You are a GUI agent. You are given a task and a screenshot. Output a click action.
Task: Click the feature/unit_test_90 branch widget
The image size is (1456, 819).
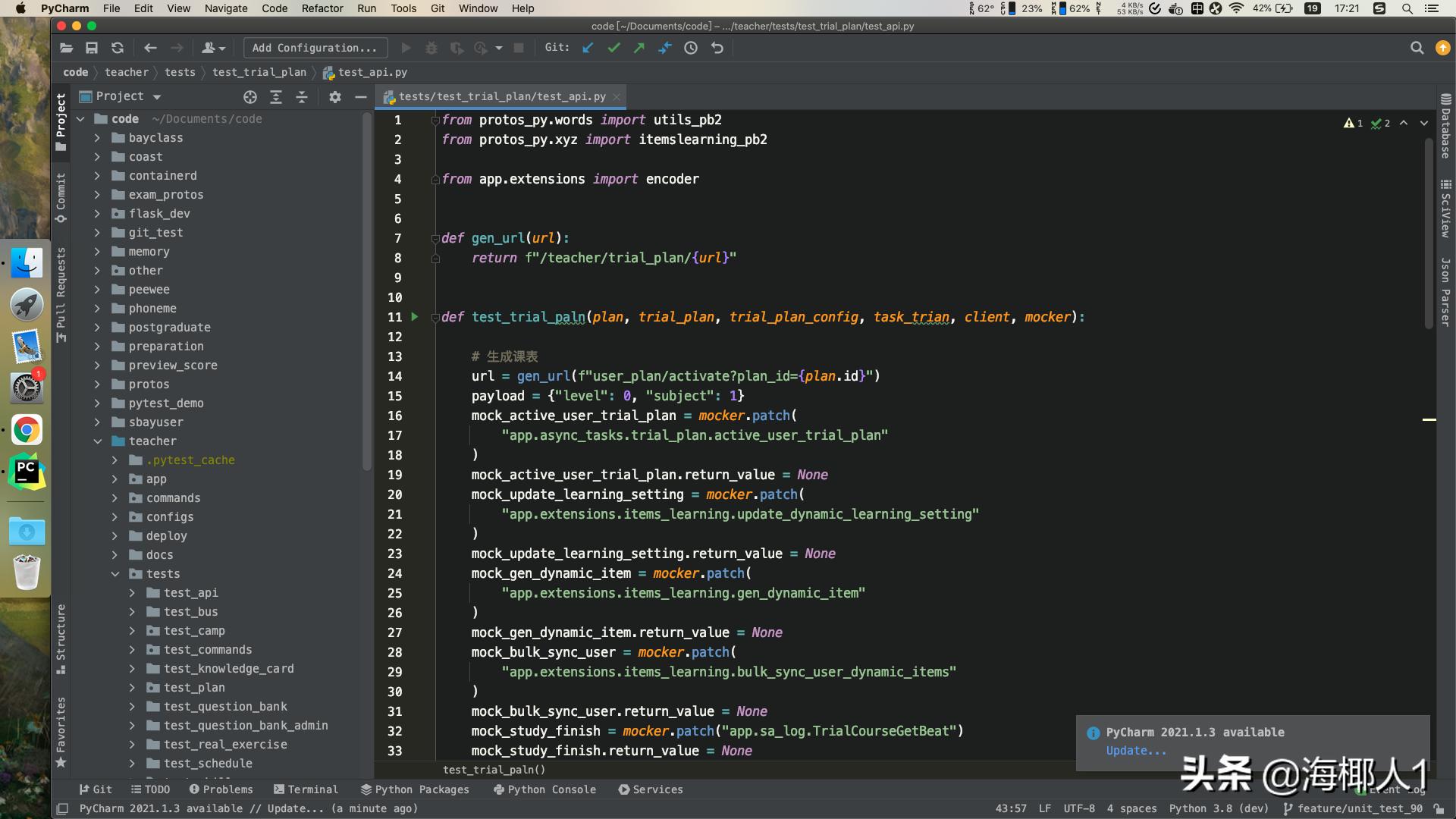click(x=1353, y=808)
